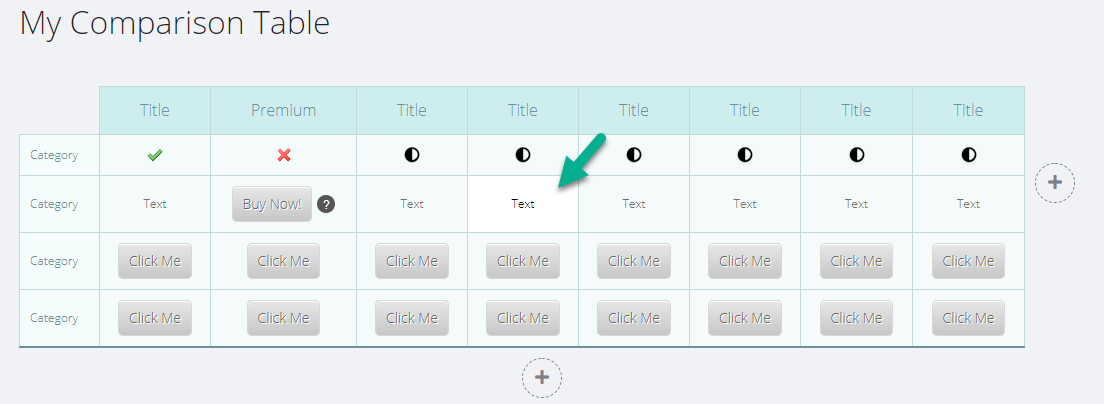Click the Click Me button under Premium, third row
This screenshot has width=1104, height=404.
pos(284,261)
